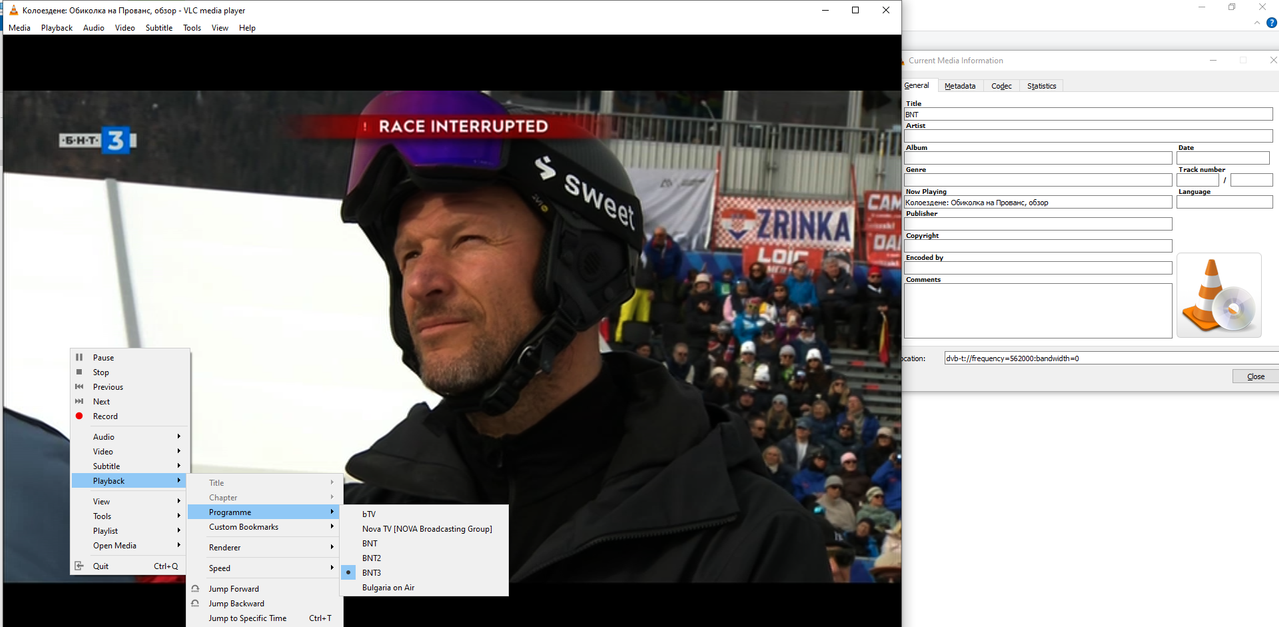1279x627 pixels.
Task: Click the Location field with dvb-t URL
Action: [x=1111, y=357]
